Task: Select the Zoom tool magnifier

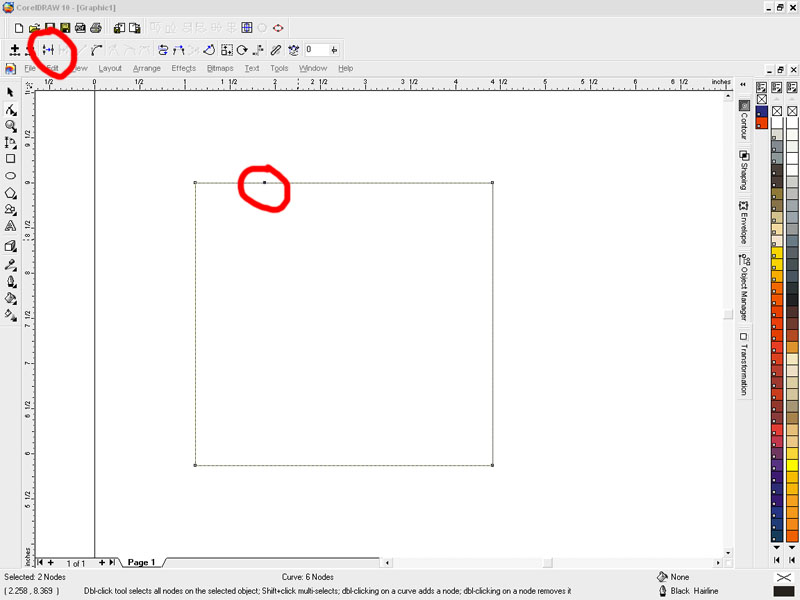Action: click(10, 126)
